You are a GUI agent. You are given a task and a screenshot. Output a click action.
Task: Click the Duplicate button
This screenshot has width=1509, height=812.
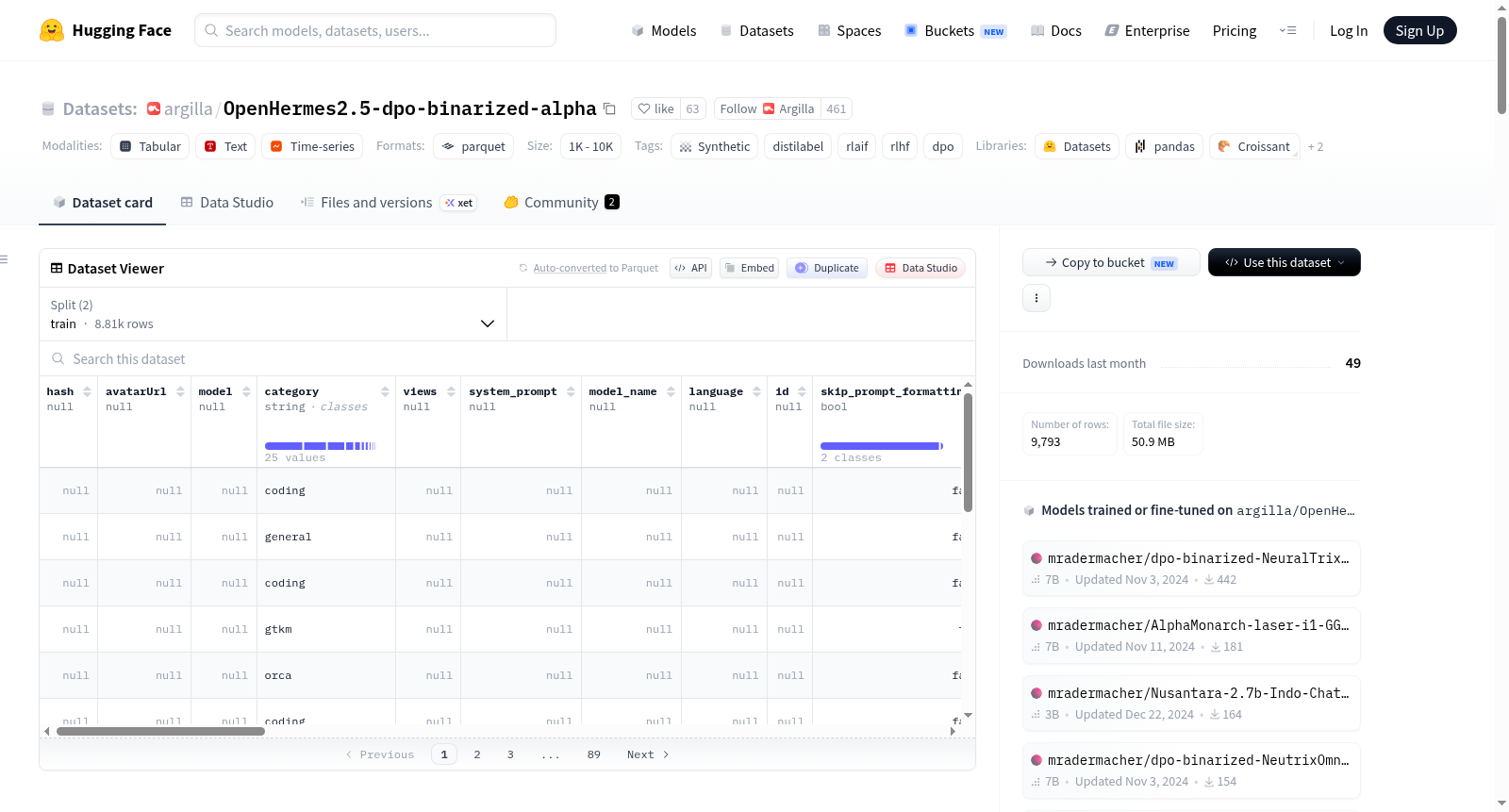[x=827, y=268]
